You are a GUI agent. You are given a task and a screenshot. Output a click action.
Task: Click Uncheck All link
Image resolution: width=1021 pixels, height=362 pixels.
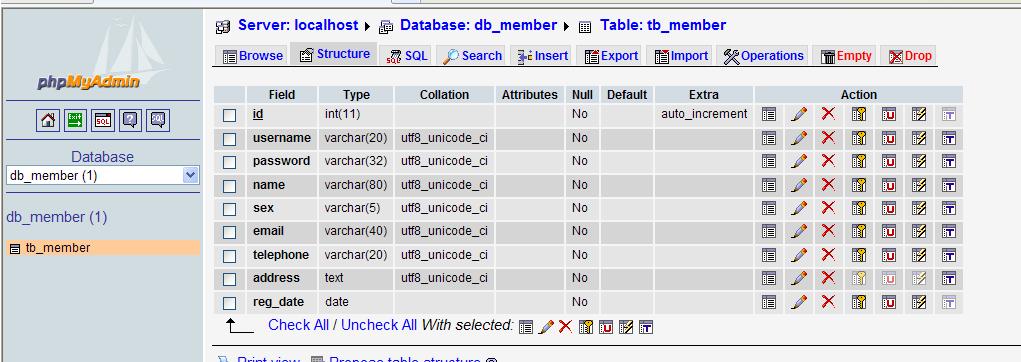point(379,325)
